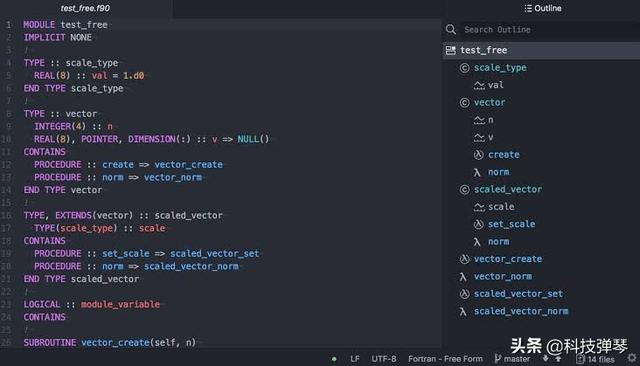Viewport: 640px width, 366px height.
Task: Click the git push up-arrow icon
Action: tap(558, 359)
